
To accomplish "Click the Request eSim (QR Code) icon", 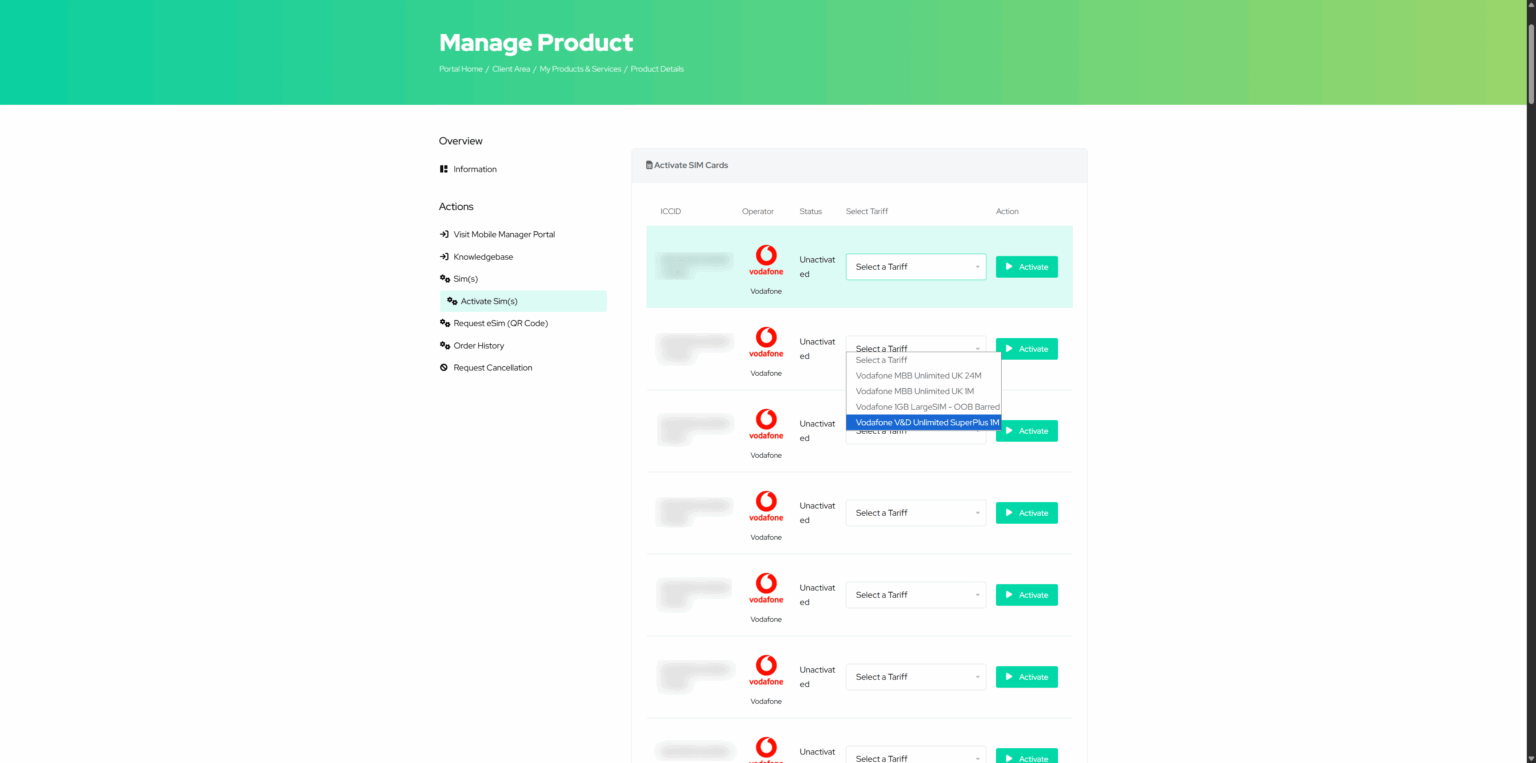I will click(x=443, y=322).
